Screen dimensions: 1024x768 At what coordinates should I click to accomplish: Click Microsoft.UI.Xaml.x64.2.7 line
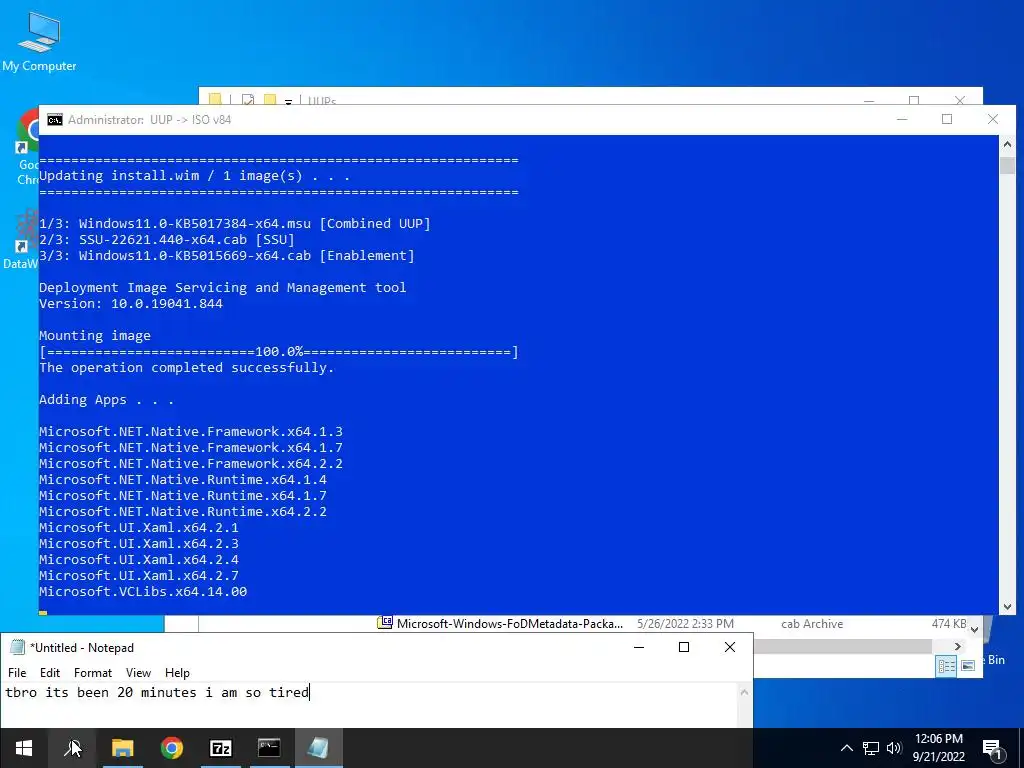[138, 576]
